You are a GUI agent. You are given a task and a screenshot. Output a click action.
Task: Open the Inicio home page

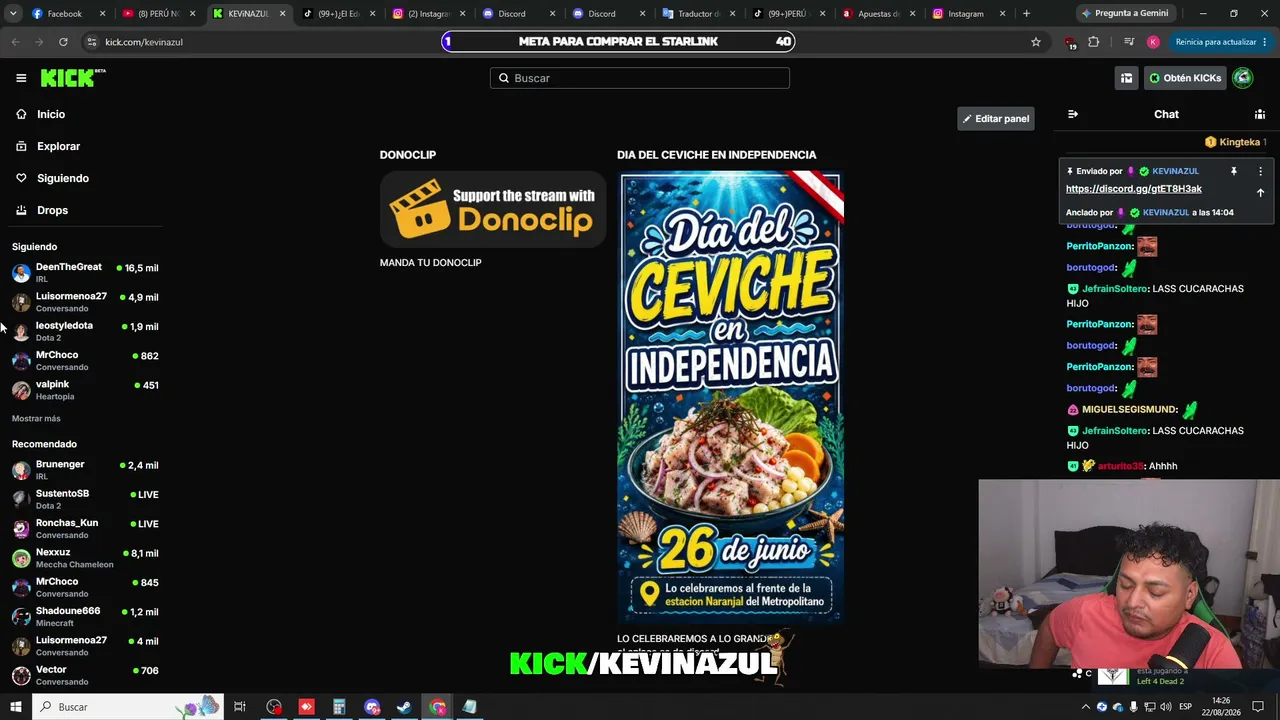point(51,114)
